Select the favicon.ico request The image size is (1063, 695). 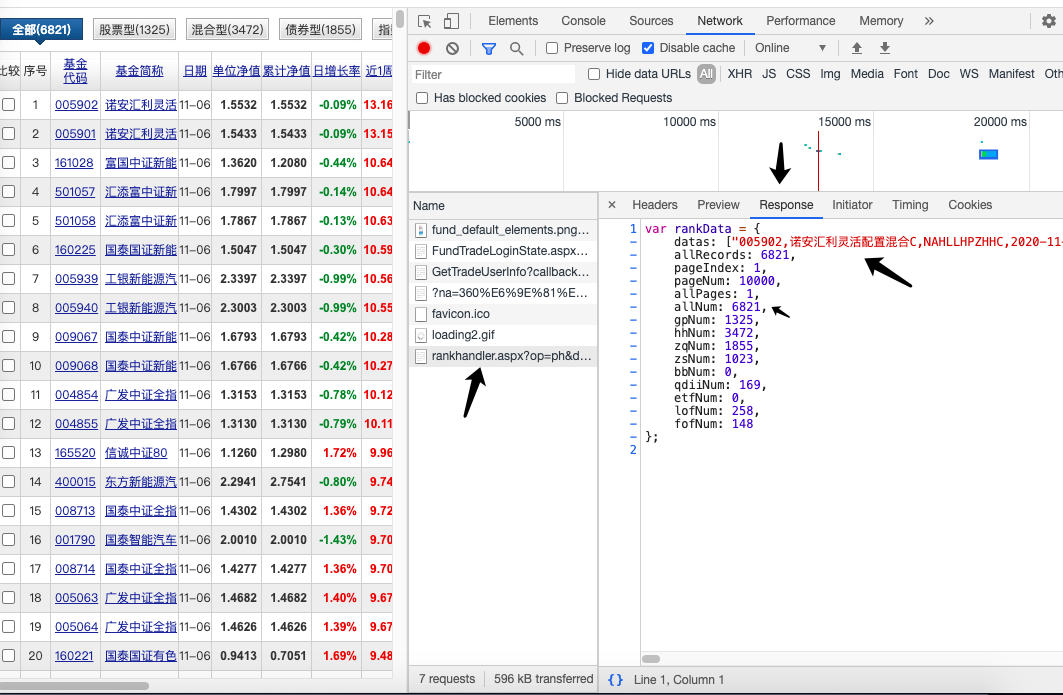503,314
